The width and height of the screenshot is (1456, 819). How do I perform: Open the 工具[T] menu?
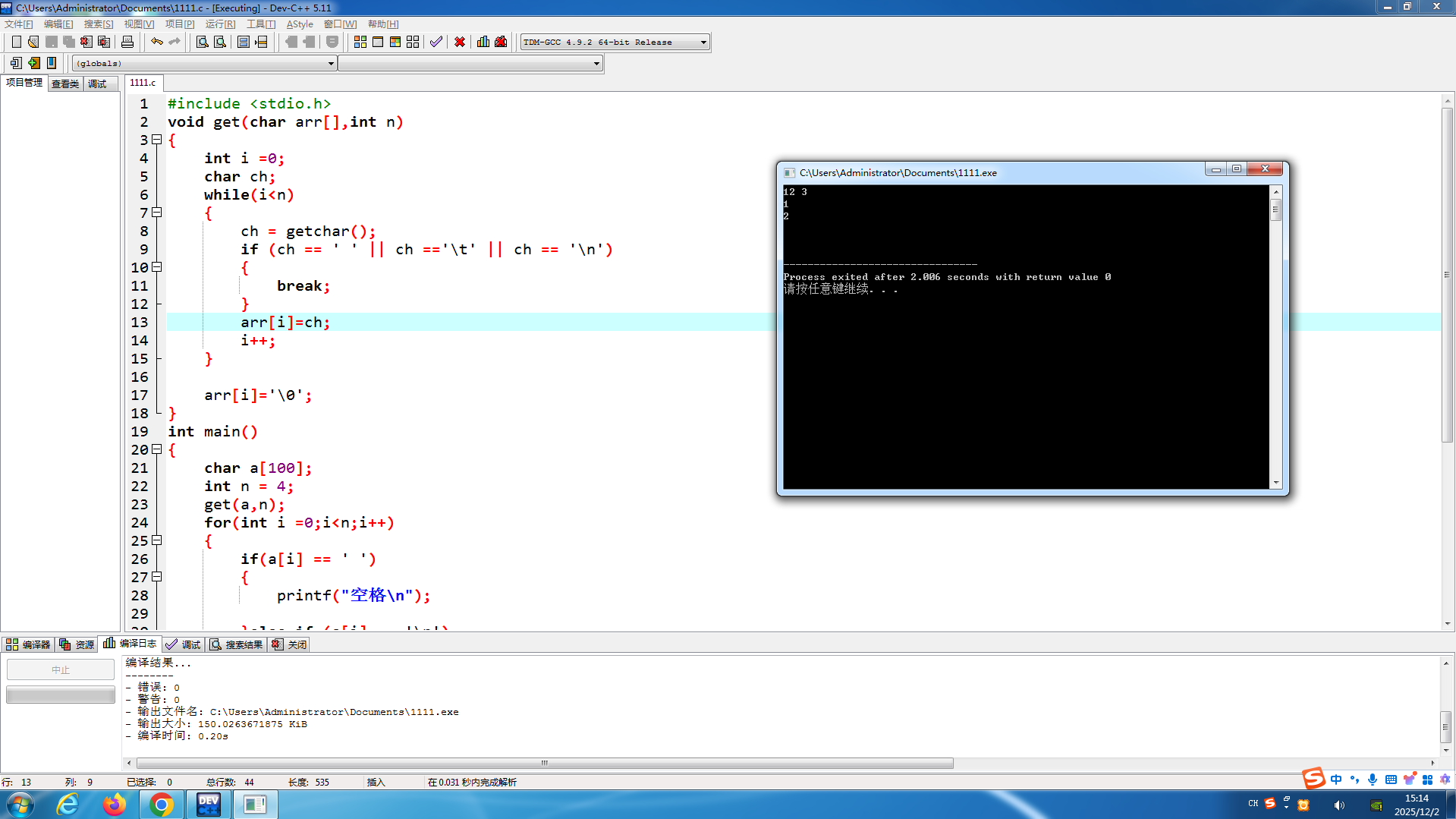[x=260, y=24]
